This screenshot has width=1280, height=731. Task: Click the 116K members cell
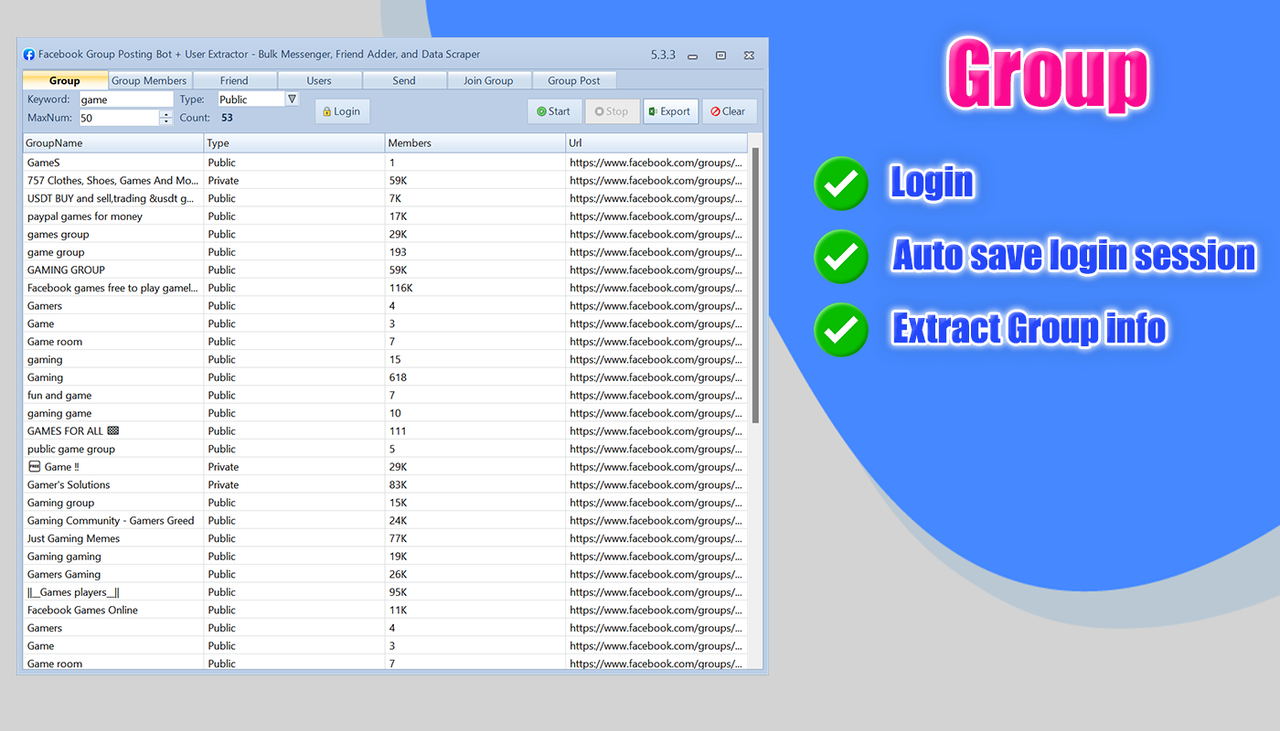(x=475, y=288)
